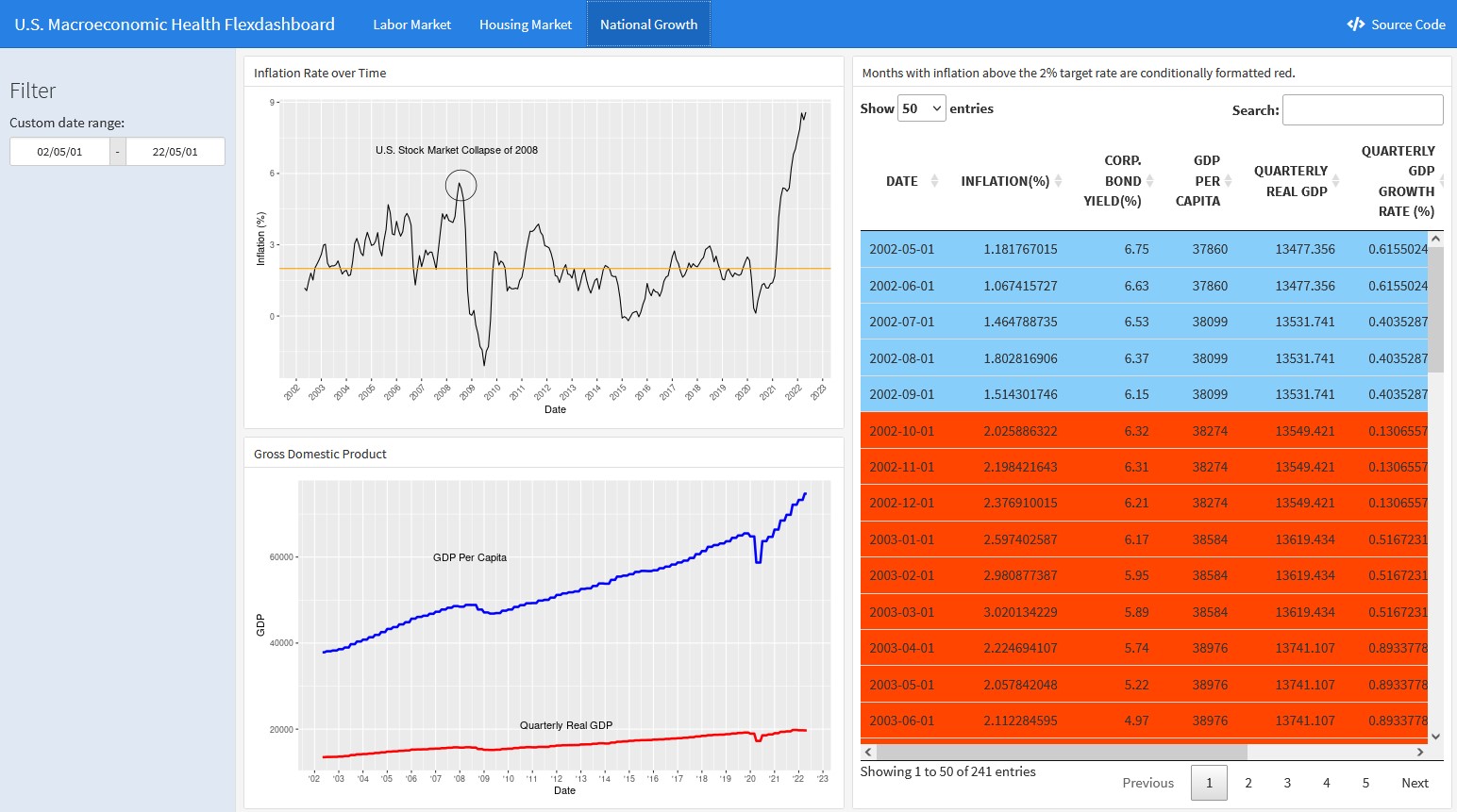
Task: Click the table horizontal scrollbar thumb
Action: pos(1062,753)
